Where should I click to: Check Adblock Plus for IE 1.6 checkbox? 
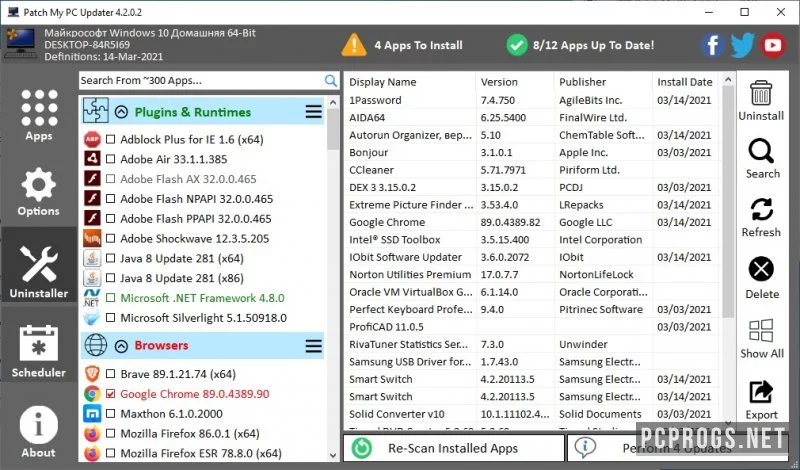tap(110, 139)
